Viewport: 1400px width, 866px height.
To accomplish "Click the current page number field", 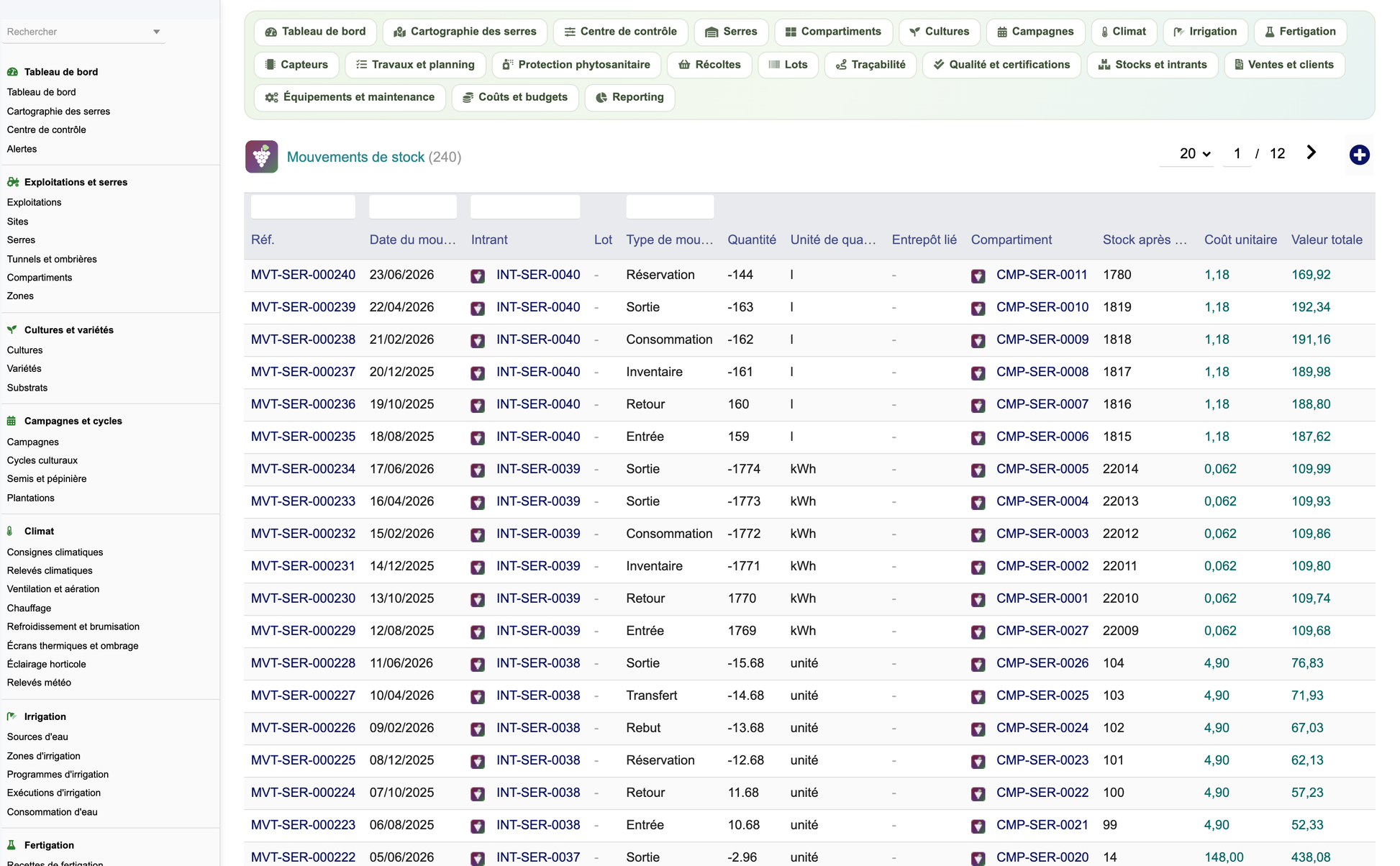I will click(x=1237, y=153).
